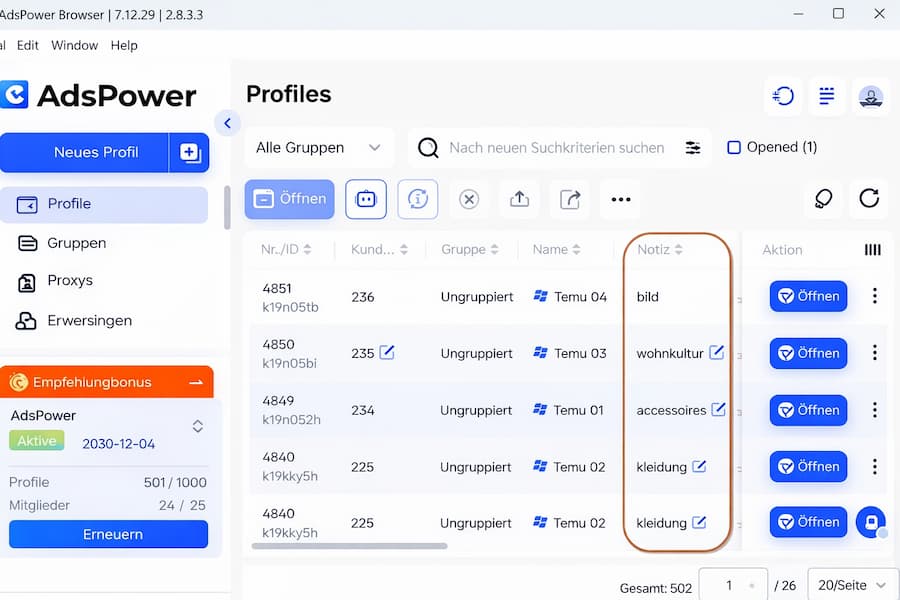Click the robot RPA icon in toolbar

366,199
